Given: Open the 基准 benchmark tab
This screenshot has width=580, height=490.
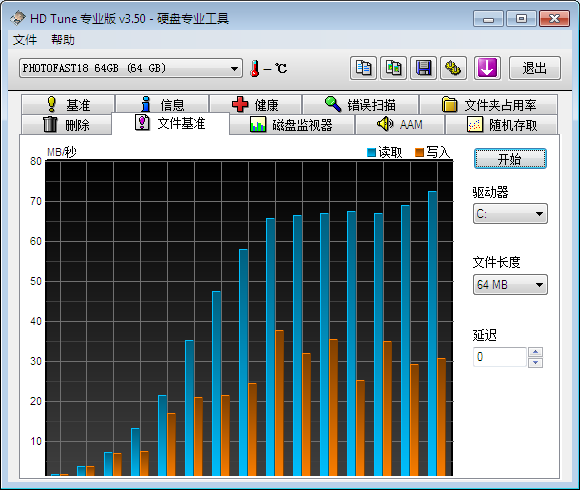Looking at the screenshot, I should coord(68,105).
